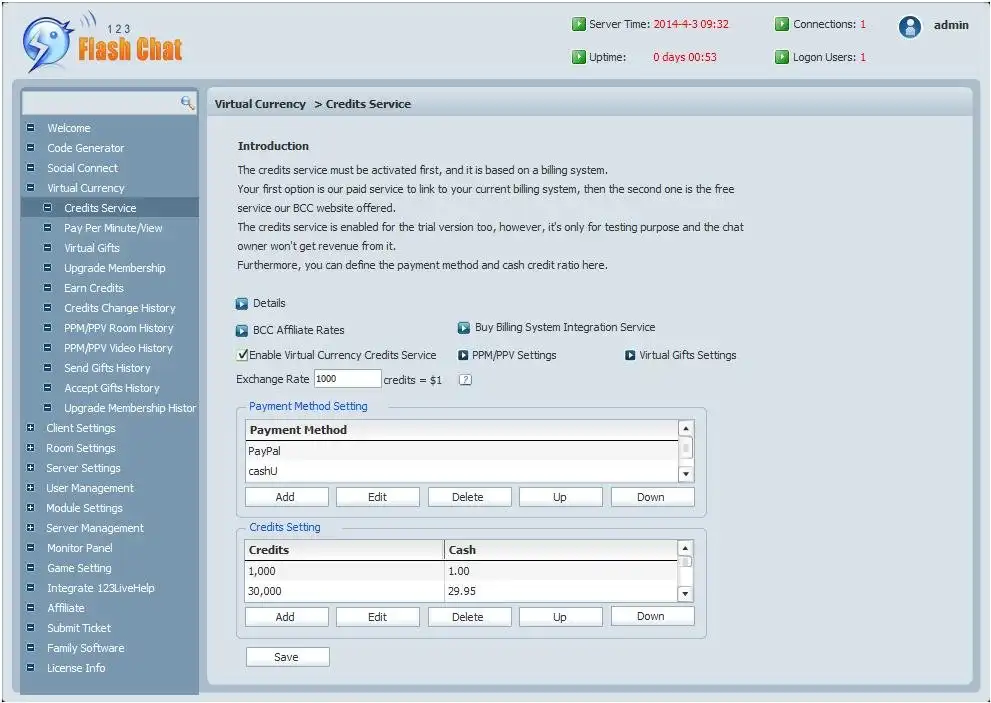
Task: Select the 30,000 credits row
Action: 461,591
